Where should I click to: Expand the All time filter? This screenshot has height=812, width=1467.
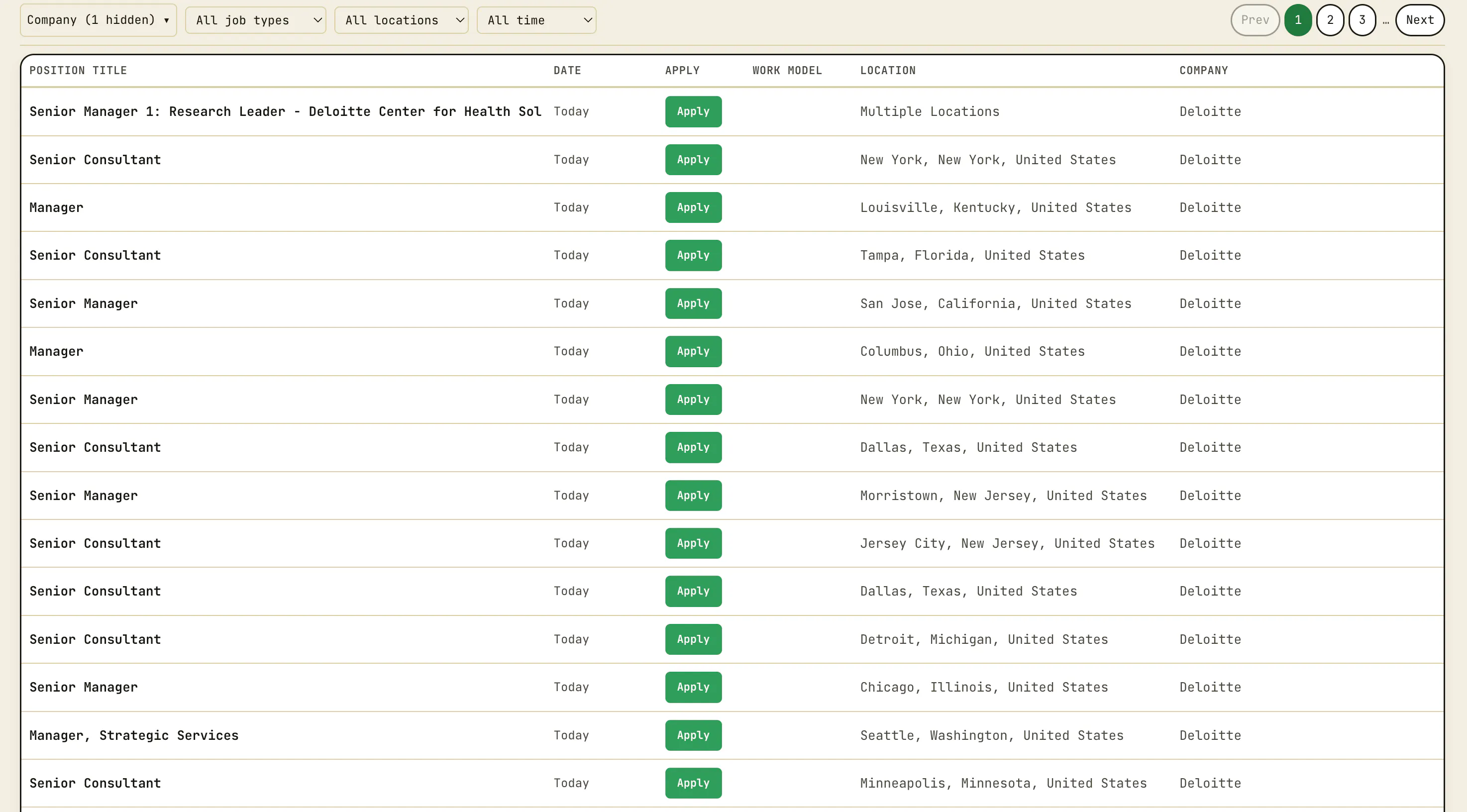(536, 20)
